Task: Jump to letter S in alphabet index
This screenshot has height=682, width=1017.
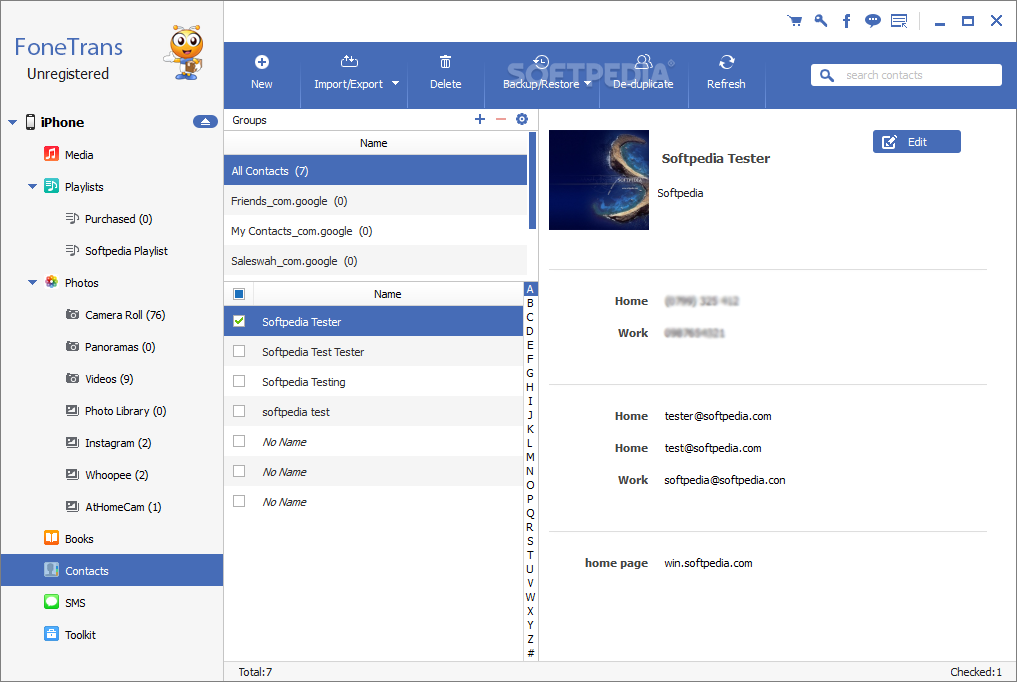Action: click(x=530, y=541)
